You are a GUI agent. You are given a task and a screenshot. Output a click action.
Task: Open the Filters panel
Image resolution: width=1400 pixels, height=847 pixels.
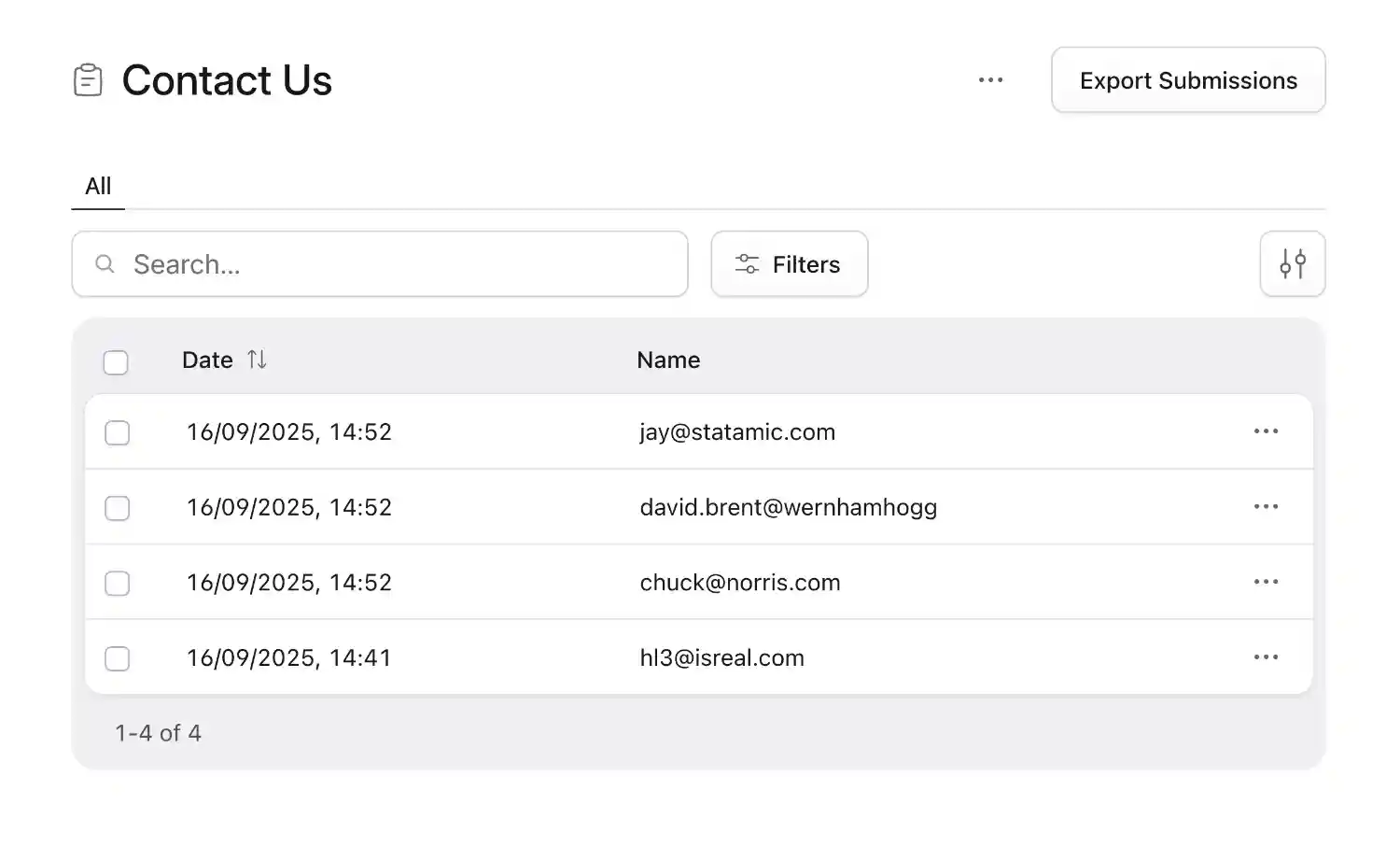point(789,264)
